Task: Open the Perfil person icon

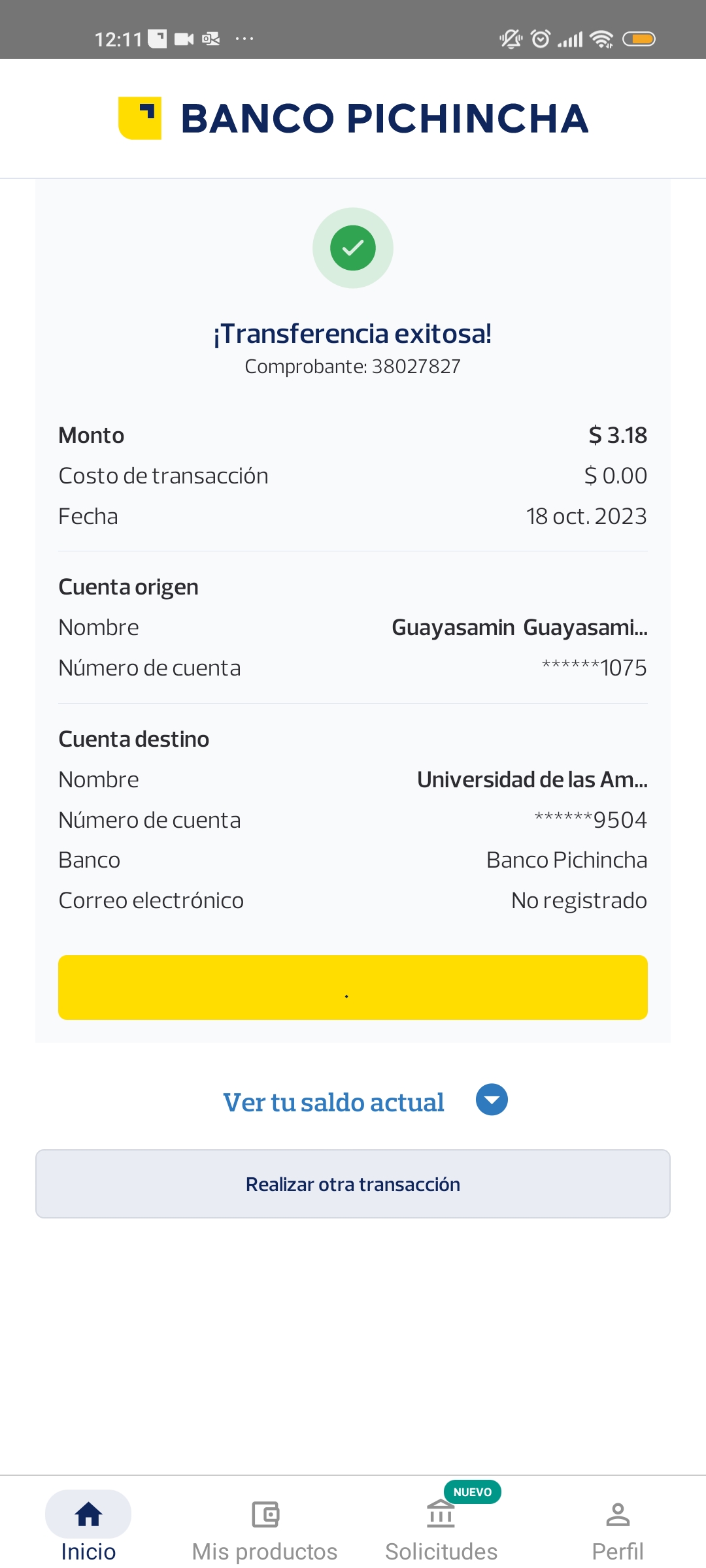Action: point(618,1514)
